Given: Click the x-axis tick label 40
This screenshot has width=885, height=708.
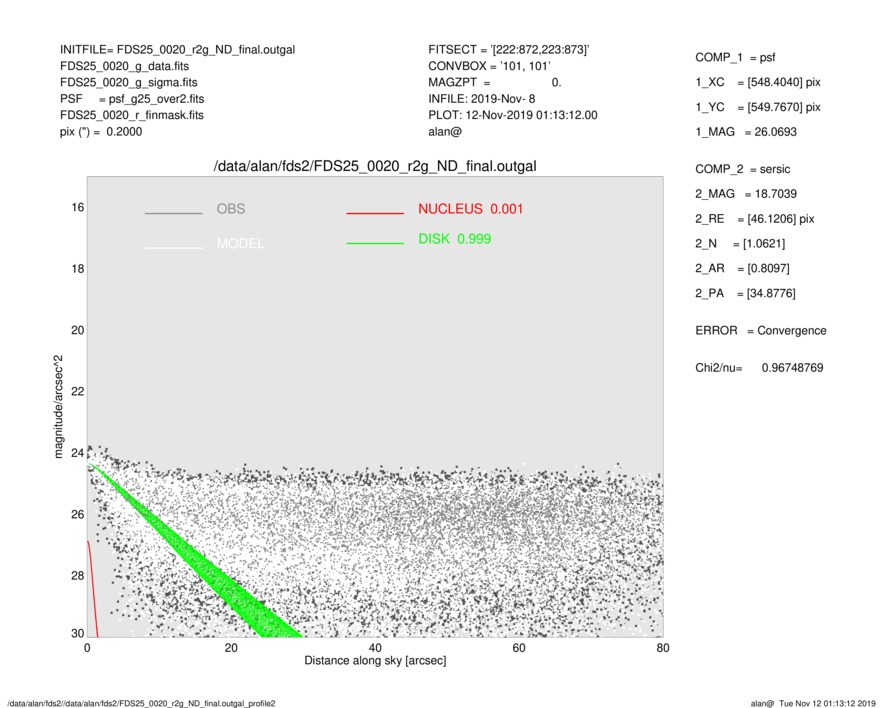Looking at the screenshot, I should pos(375,647).
